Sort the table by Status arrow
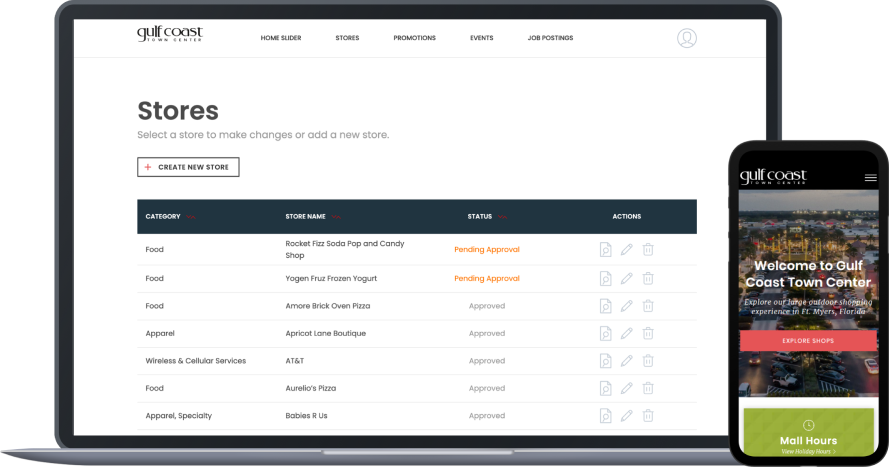 (x=503, y=217)
